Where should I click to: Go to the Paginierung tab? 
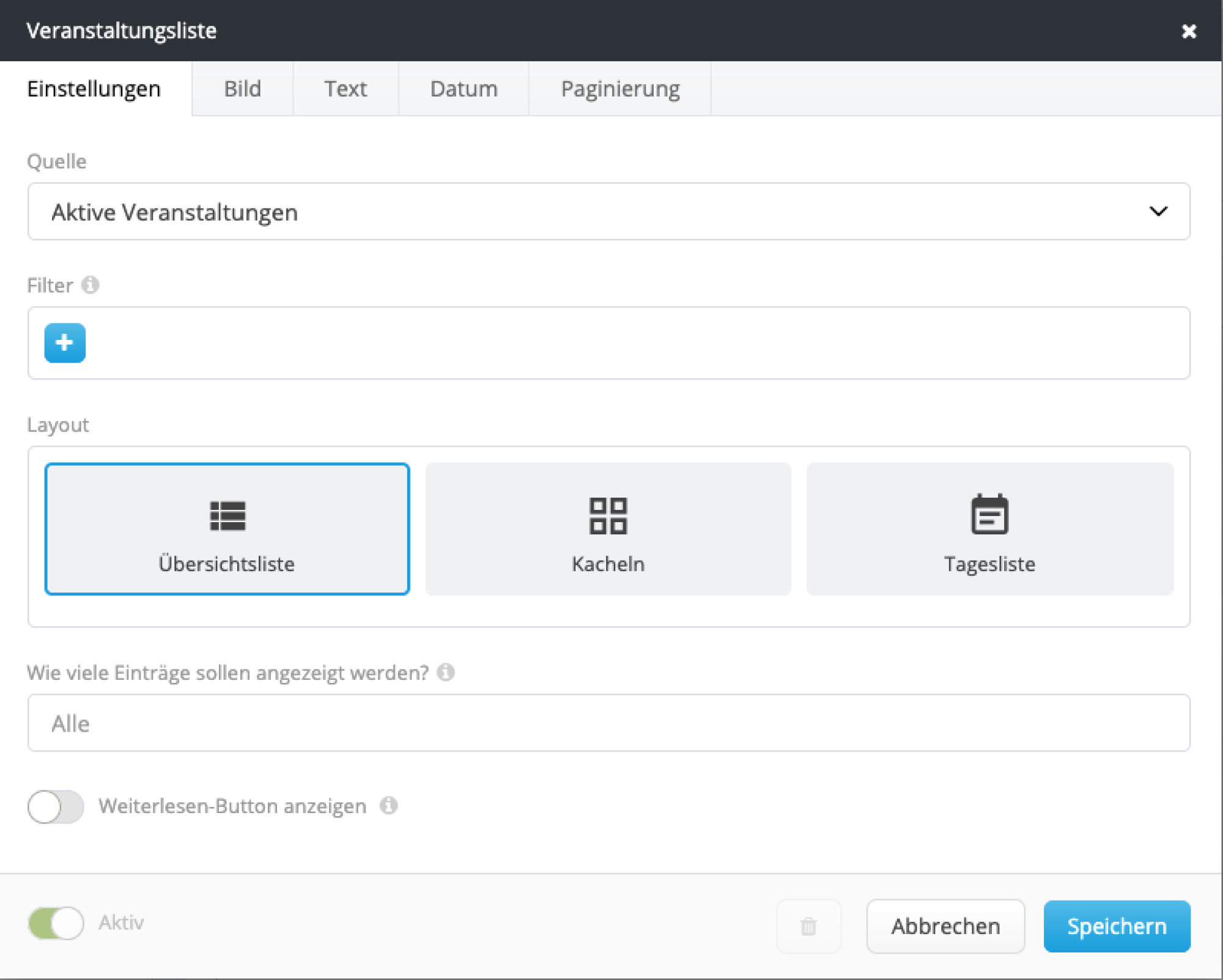pos(619,89)
